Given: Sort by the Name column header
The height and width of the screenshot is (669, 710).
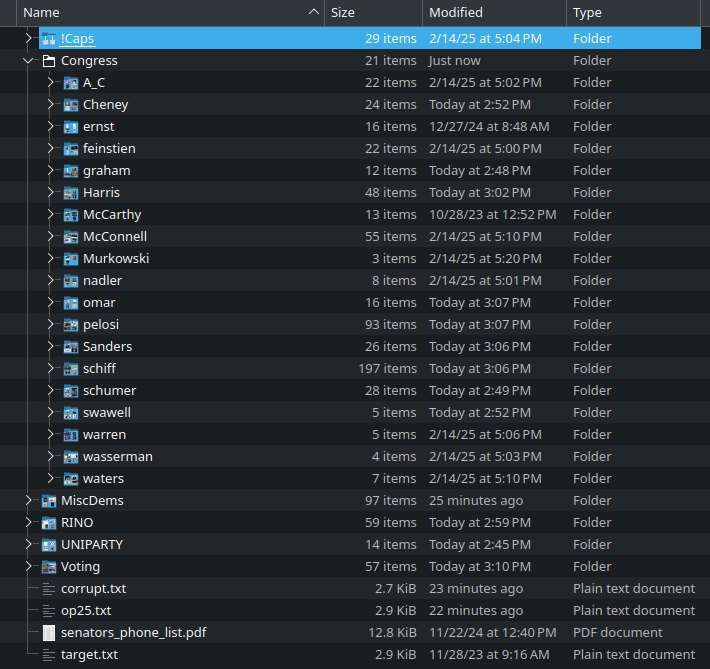Looking at the screenshot, I should click(x=170, y=13).
